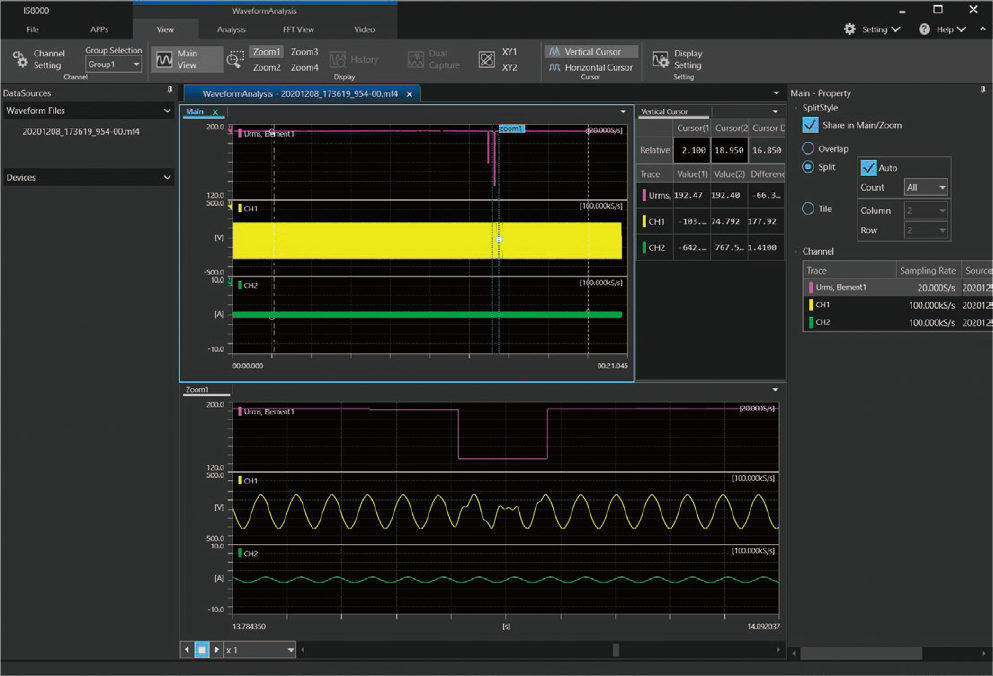993x676 pixels.
Task: Open the Zoom1 display
Action: tap(266, 51)
